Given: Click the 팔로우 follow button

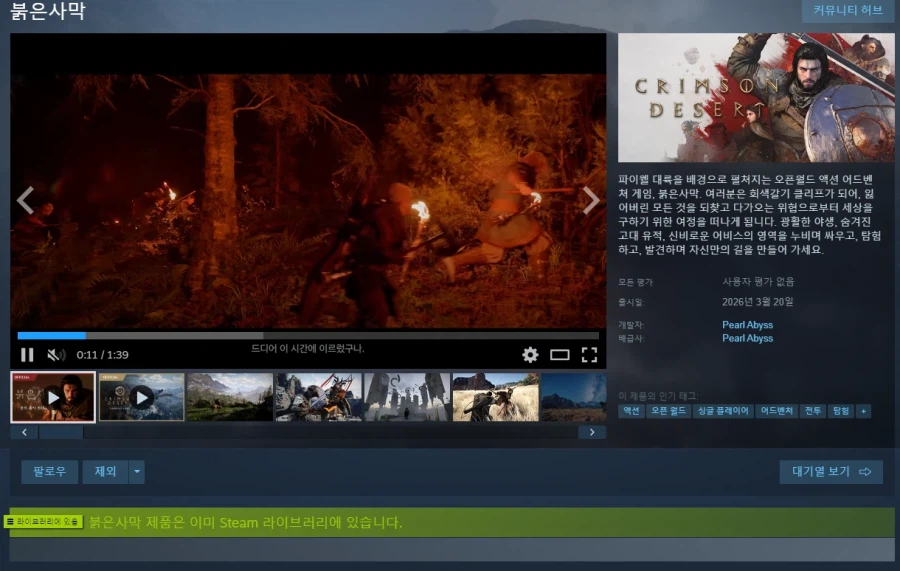Looking at the screenshot, I should point(49,472).
